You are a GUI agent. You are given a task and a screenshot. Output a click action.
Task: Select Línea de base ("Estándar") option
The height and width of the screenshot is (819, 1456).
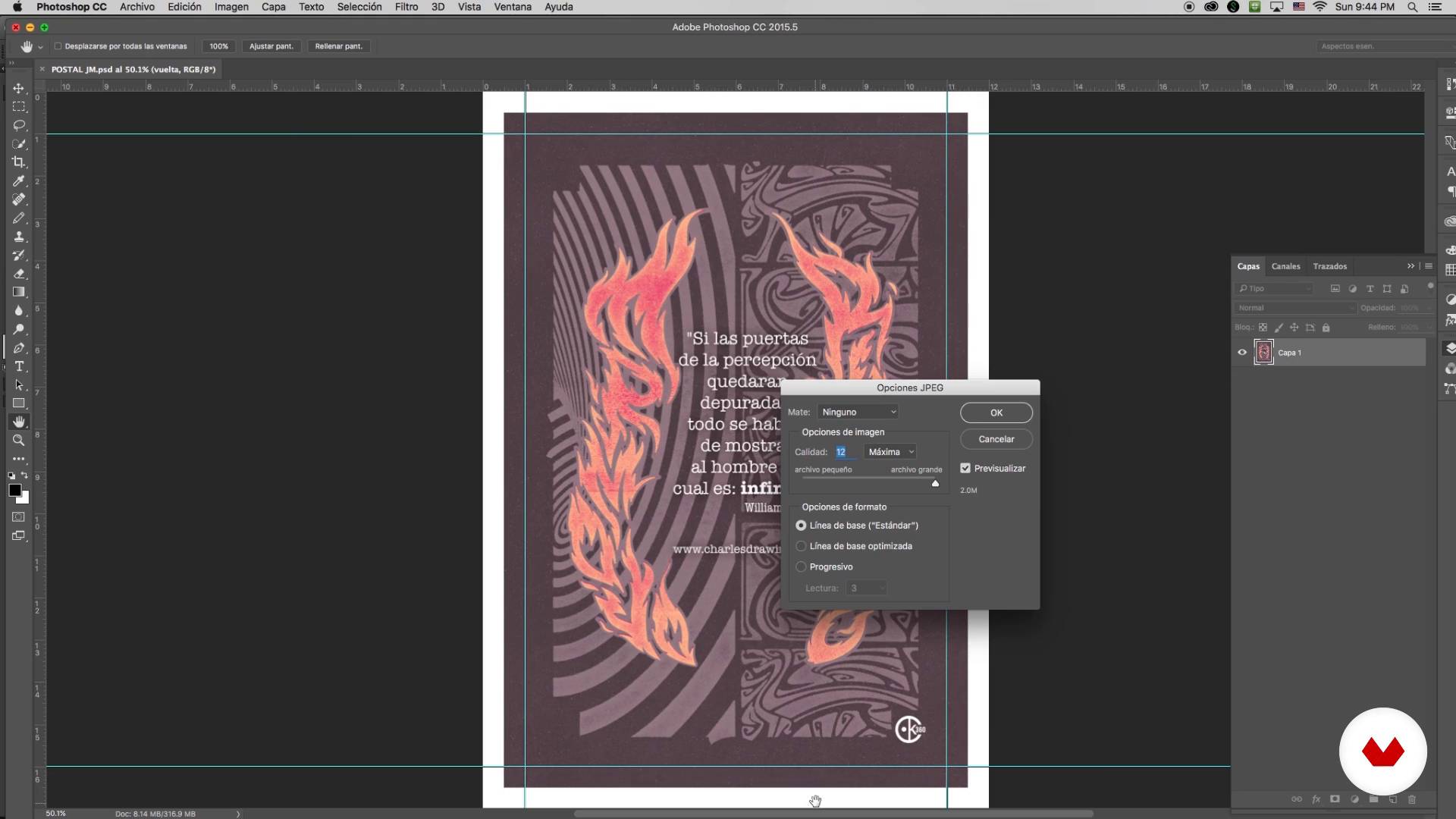[801, 526]
